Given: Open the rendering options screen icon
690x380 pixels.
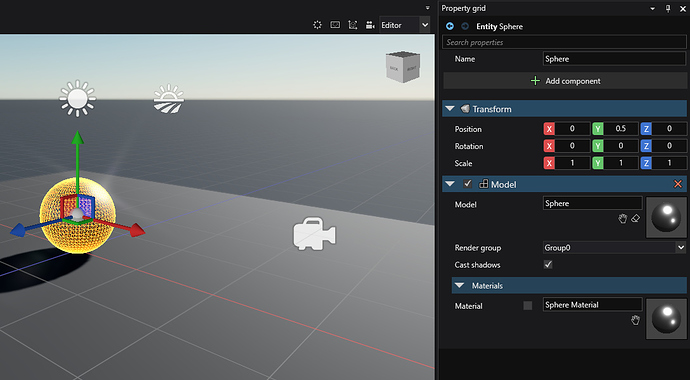Looking at the screenshot, I should coord(335,25).
